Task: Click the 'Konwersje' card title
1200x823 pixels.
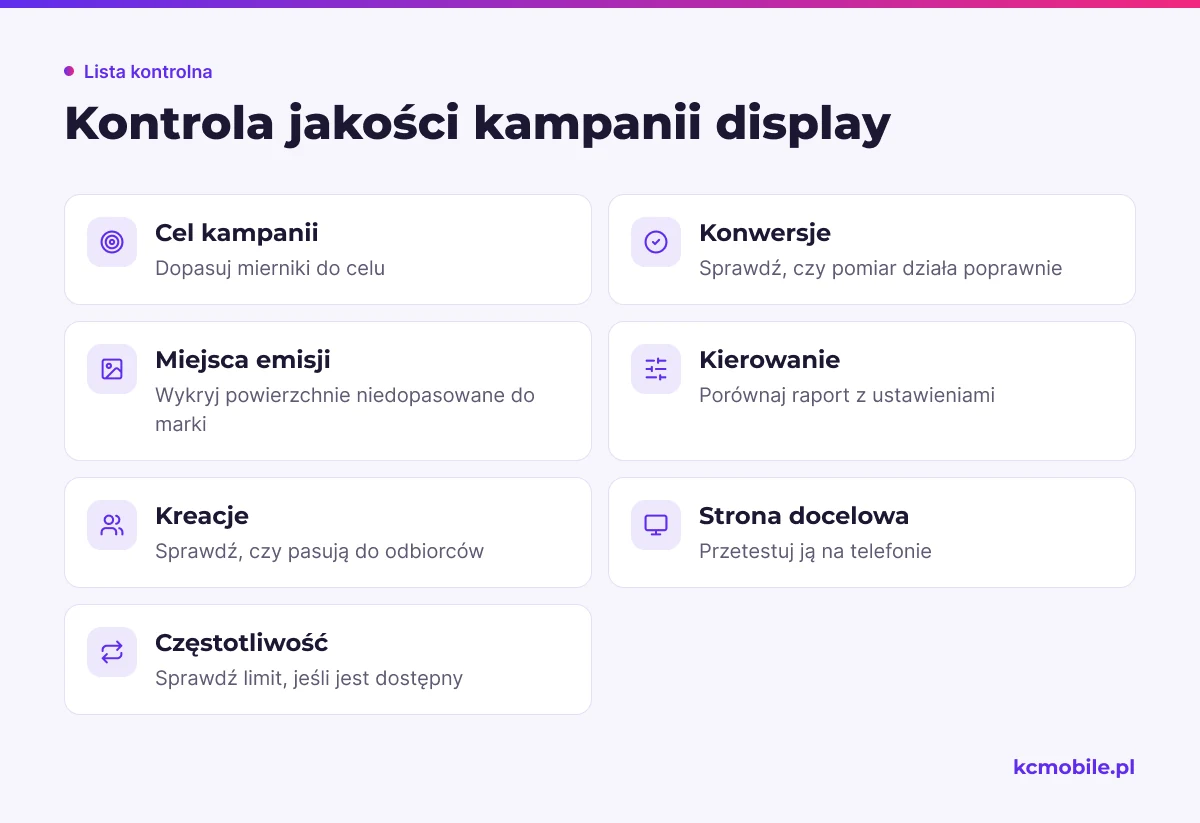Action: click(x=765, y=233)
